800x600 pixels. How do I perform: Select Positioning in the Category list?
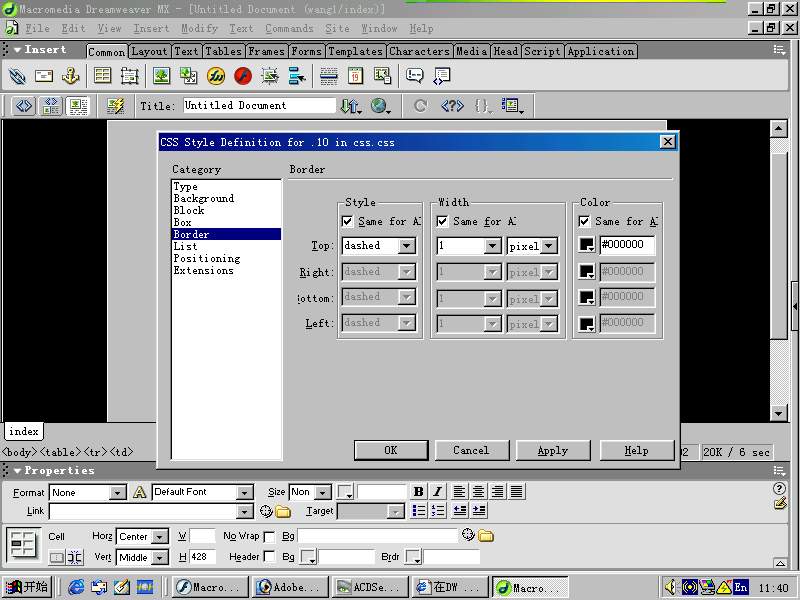pos(206,259)
